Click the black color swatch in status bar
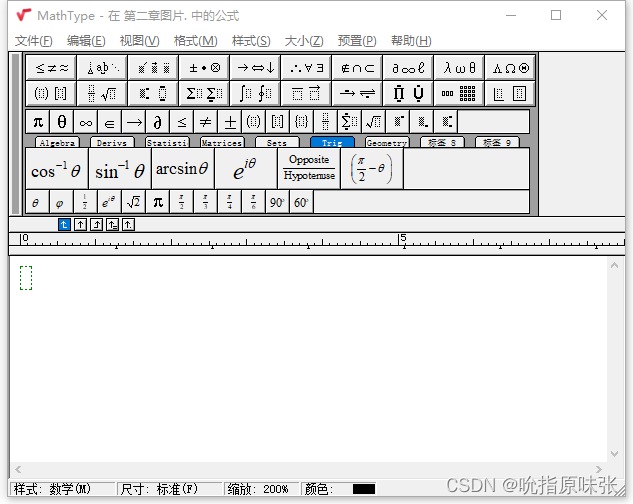The width and height of the screenshot is (633, 504). pos(364,489)
